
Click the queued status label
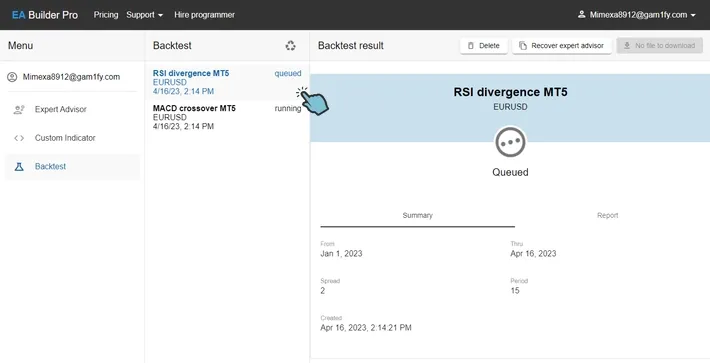pos(288,73)
